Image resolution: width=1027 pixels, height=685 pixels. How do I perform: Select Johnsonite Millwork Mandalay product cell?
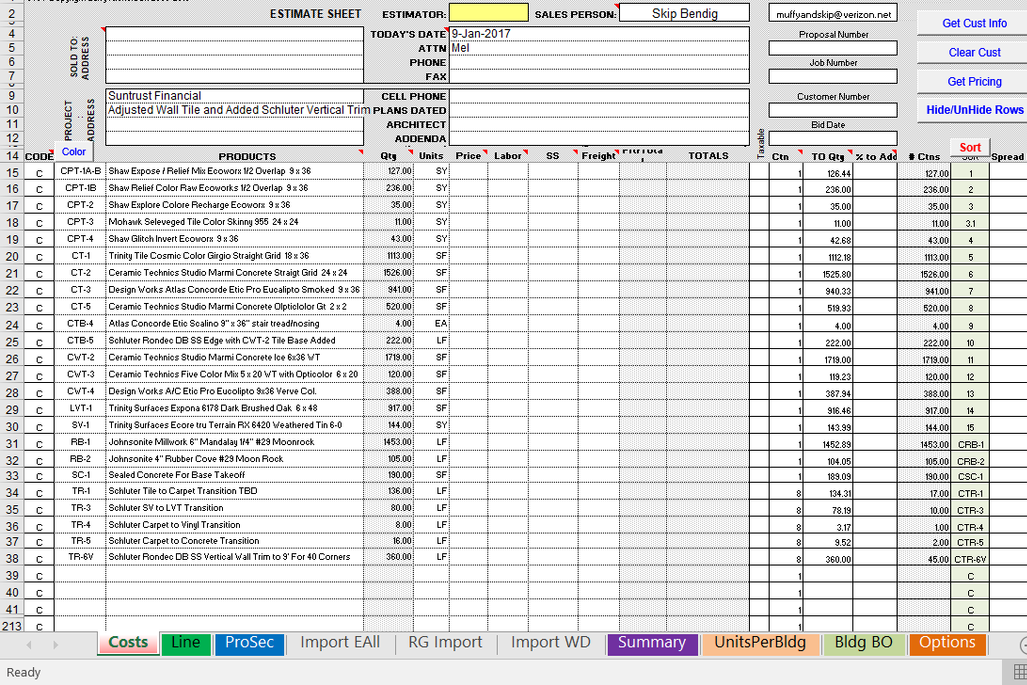click(x=234, y=442)
